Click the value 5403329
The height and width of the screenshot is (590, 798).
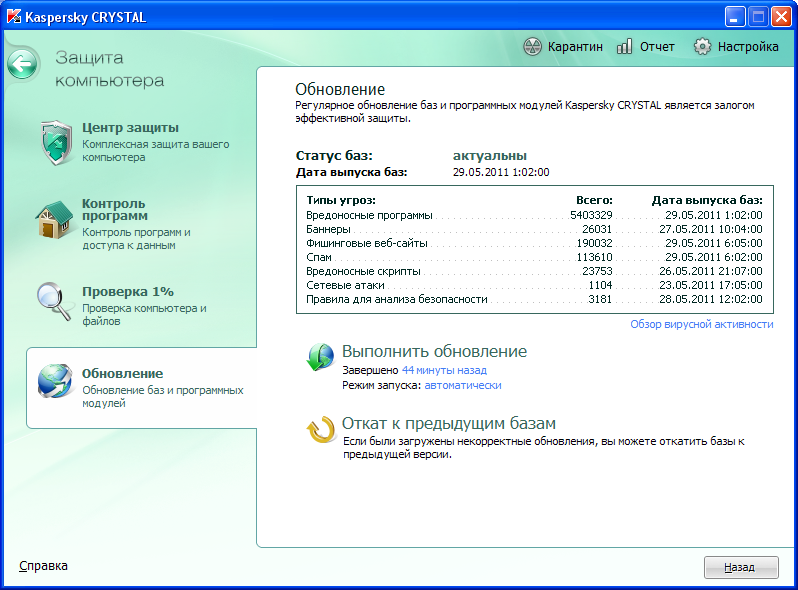(591, 215)
